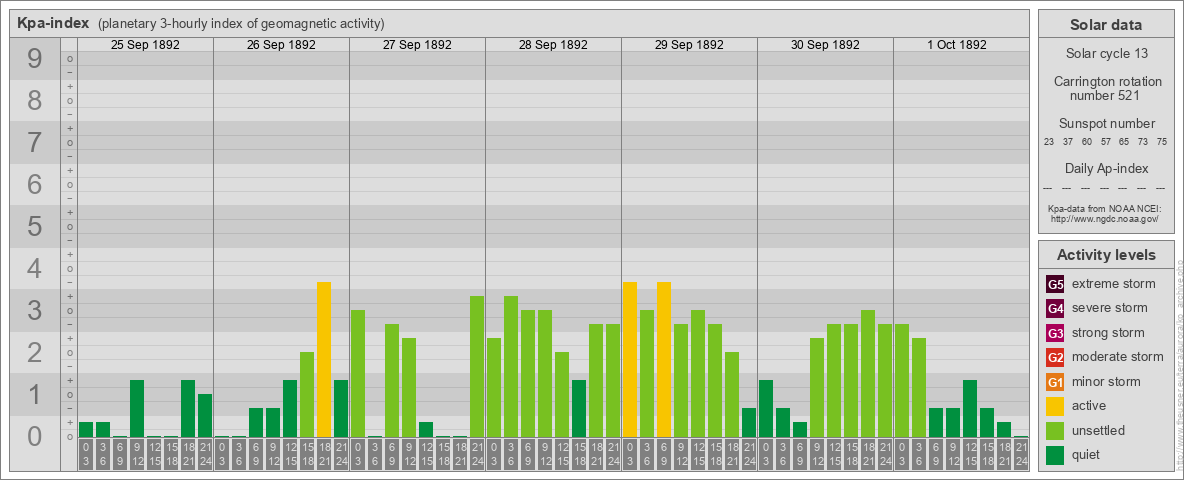This screenshot has width=1184, height=480.
Task: Select the G3 strong storm badge
Action: tap(1055, 333)
